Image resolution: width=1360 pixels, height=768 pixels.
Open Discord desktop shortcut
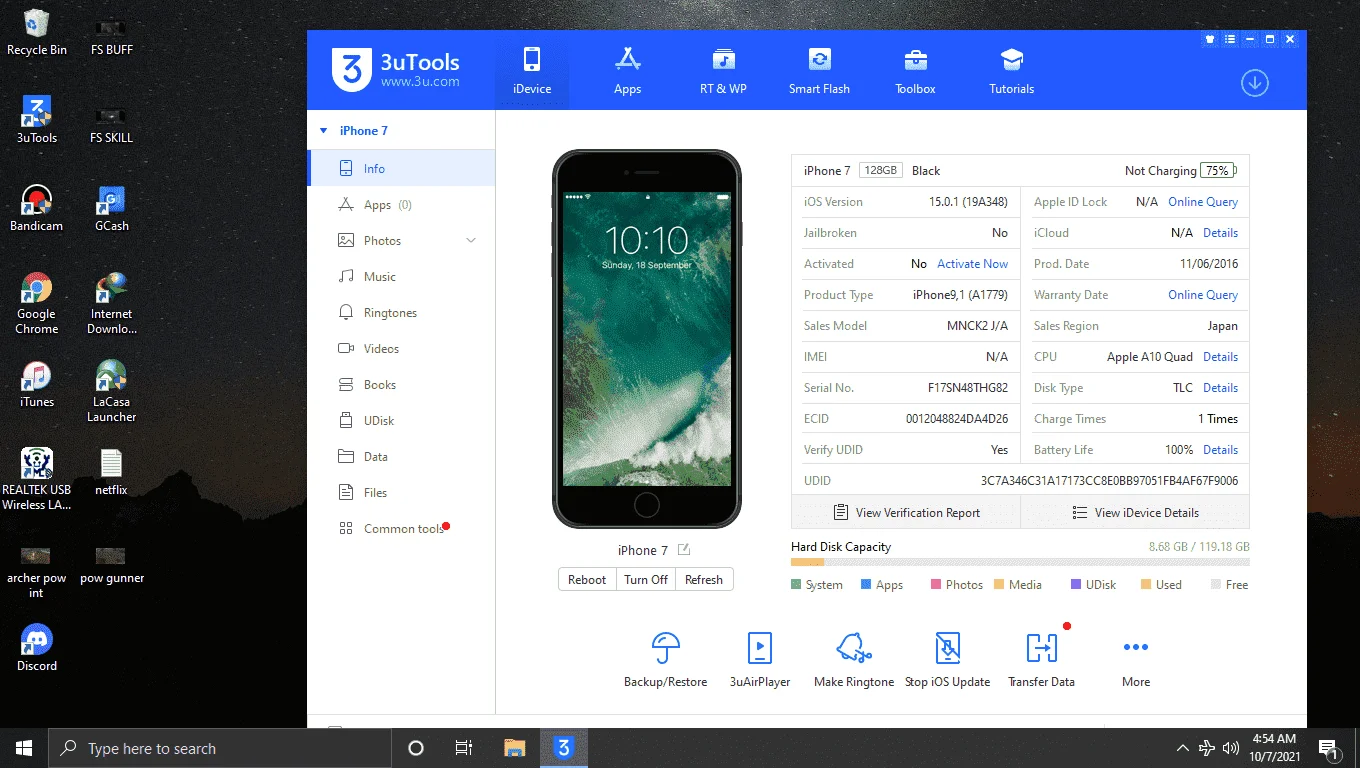click(37, 648)
